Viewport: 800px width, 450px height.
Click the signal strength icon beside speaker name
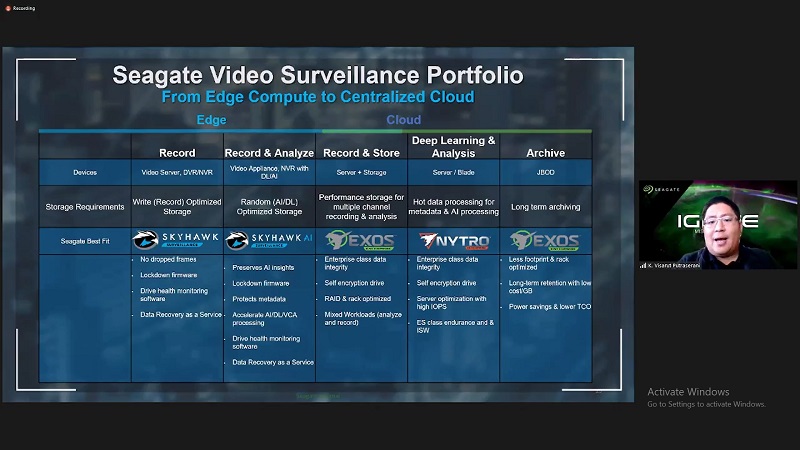(x=645, y=265)
